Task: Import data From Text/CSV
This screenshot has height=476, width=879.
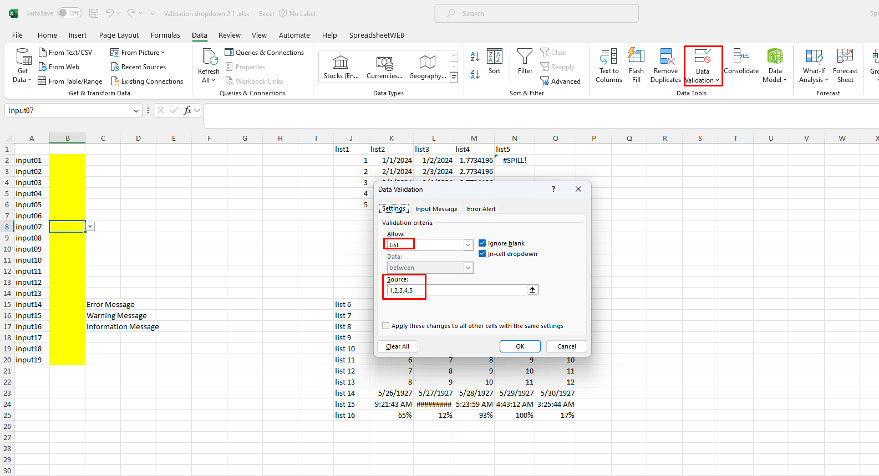Action: coord(66,52)
